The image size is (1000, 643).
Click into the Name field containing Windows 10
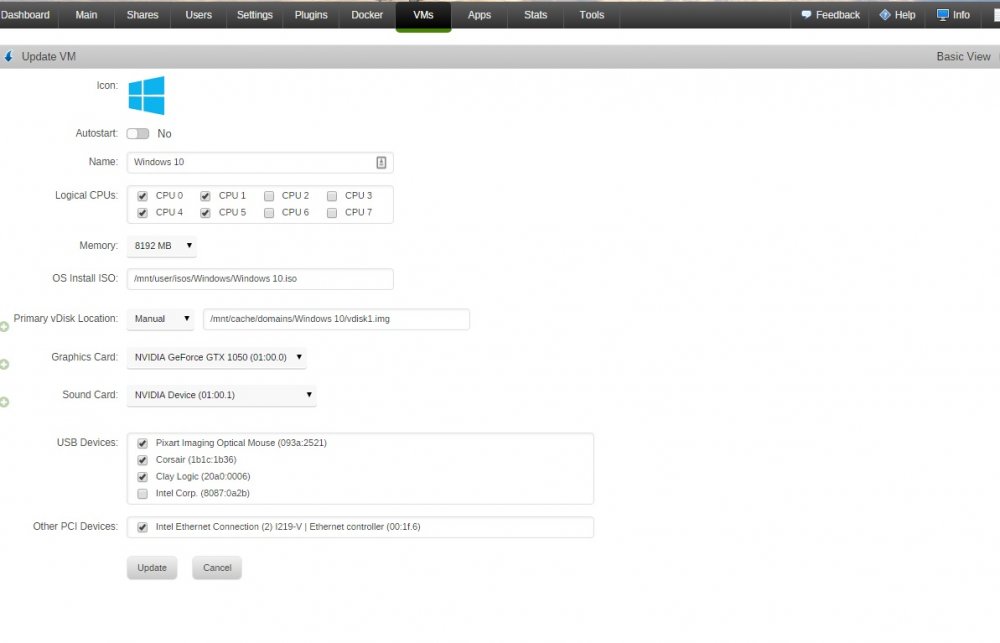260,162
